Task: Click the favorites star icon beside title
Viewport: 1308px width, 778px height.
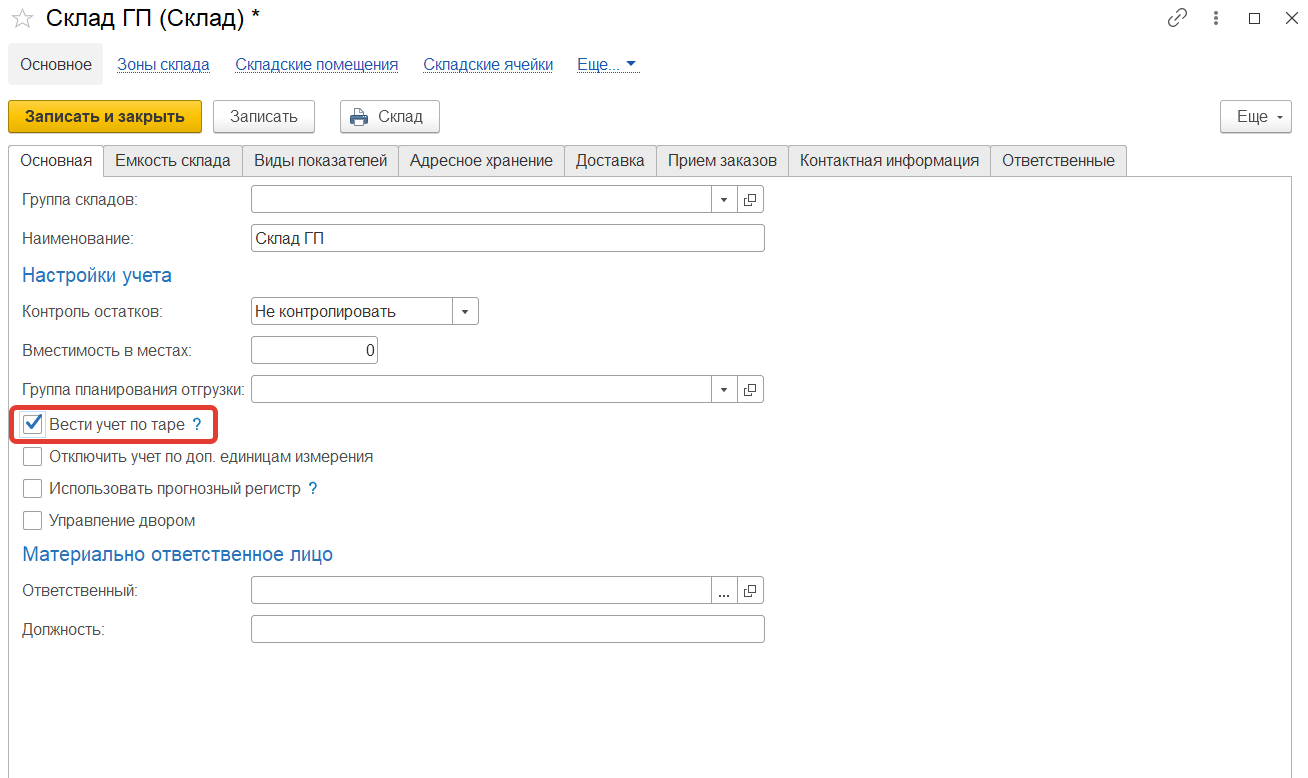Action: tap(22, 18)
